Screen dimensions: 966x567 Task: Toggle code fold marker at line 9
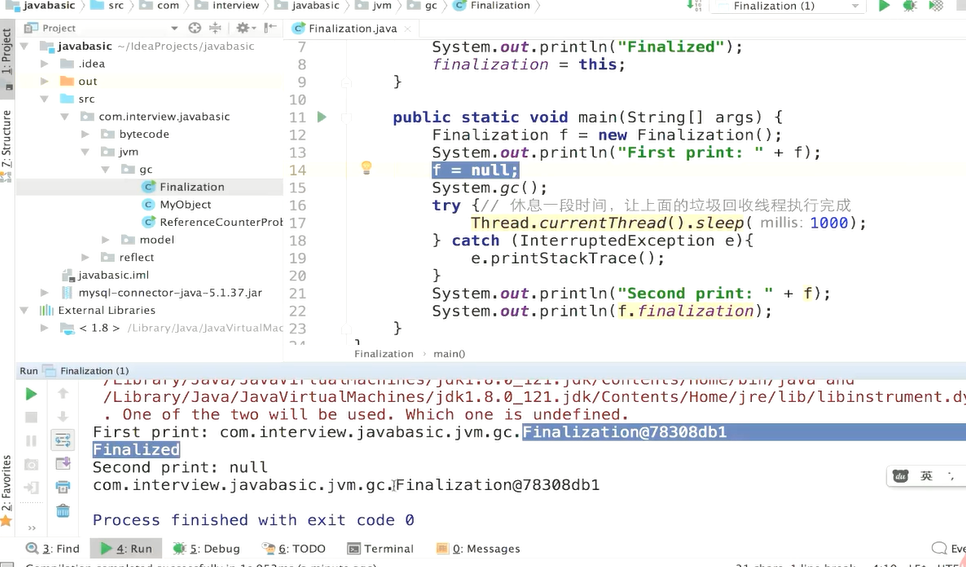click(x=346, y=82)
